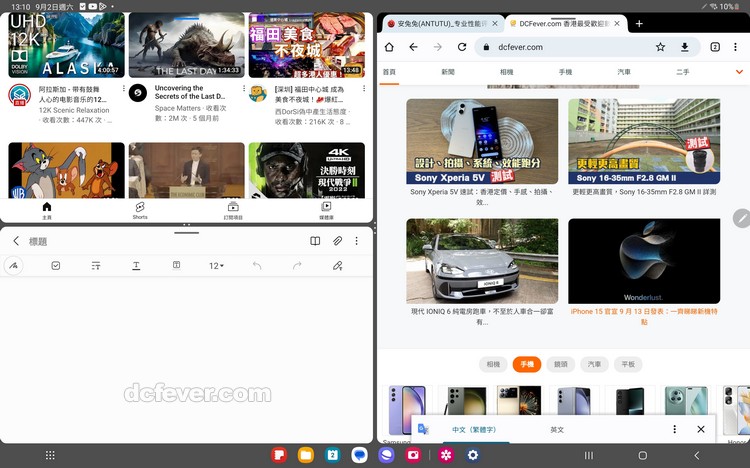750x468 pixels.
Task: Switch note to reading mode book icon
Action: 315,241
